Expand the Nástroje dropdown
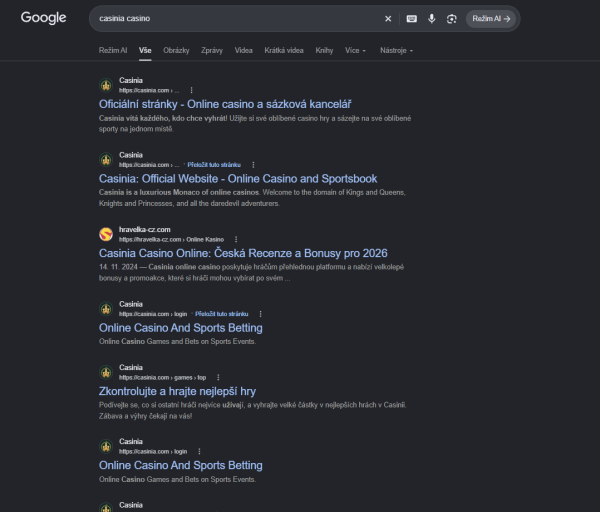The image size is (600, 512). (396, 51)
